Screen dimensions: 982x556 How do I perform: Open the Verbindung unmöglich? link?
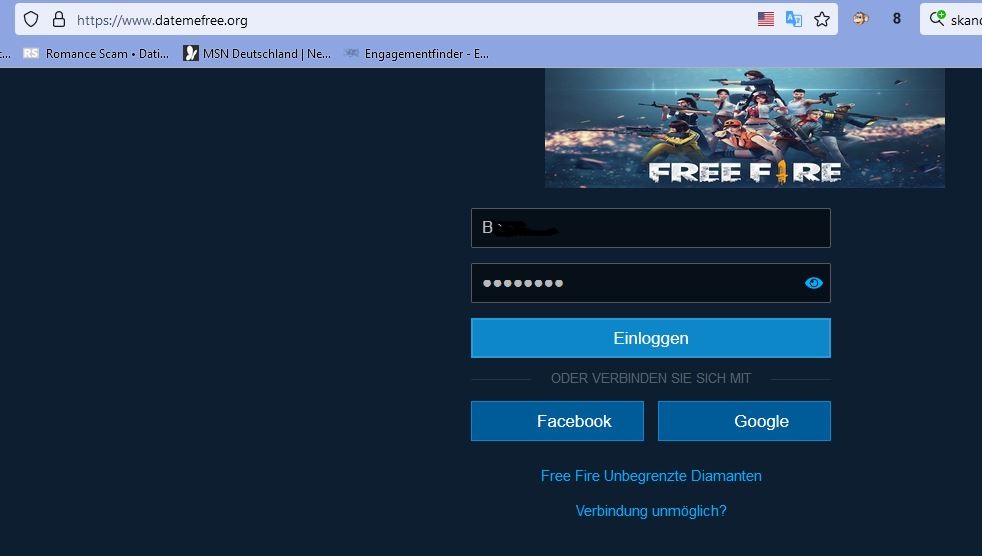tap(651, 511)
